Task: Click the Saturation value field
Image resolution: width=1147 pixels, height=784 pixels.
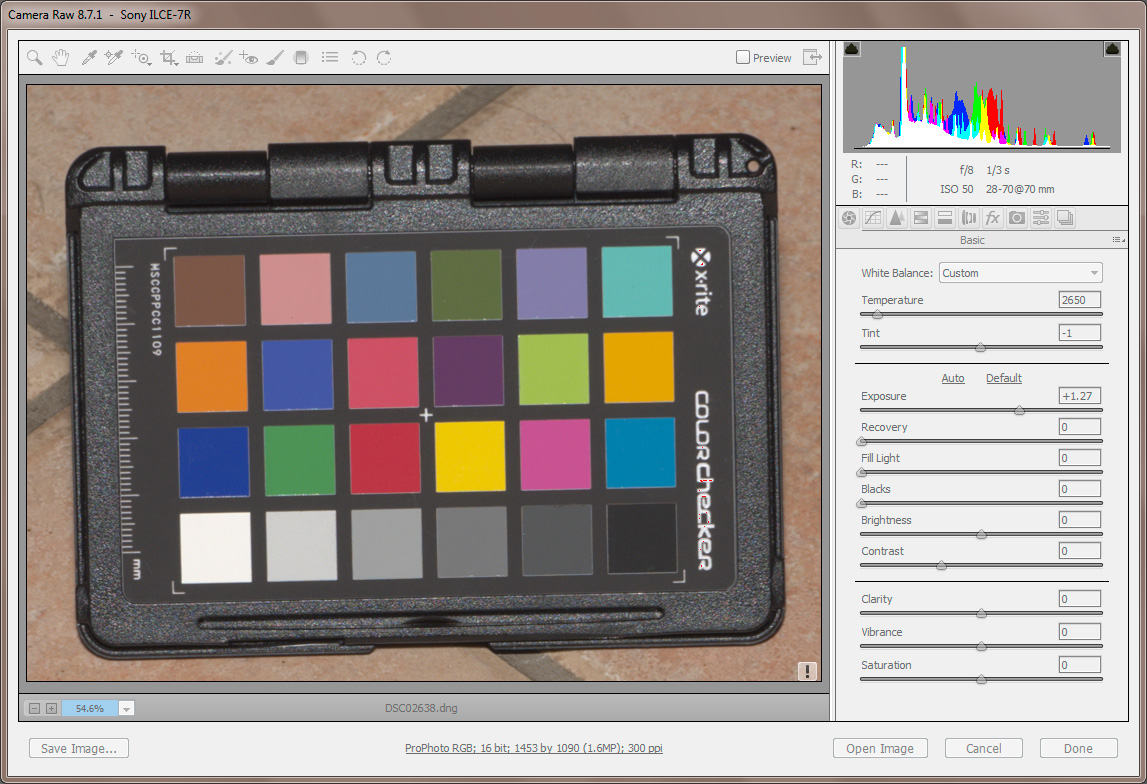Action: click(1080, 665)
